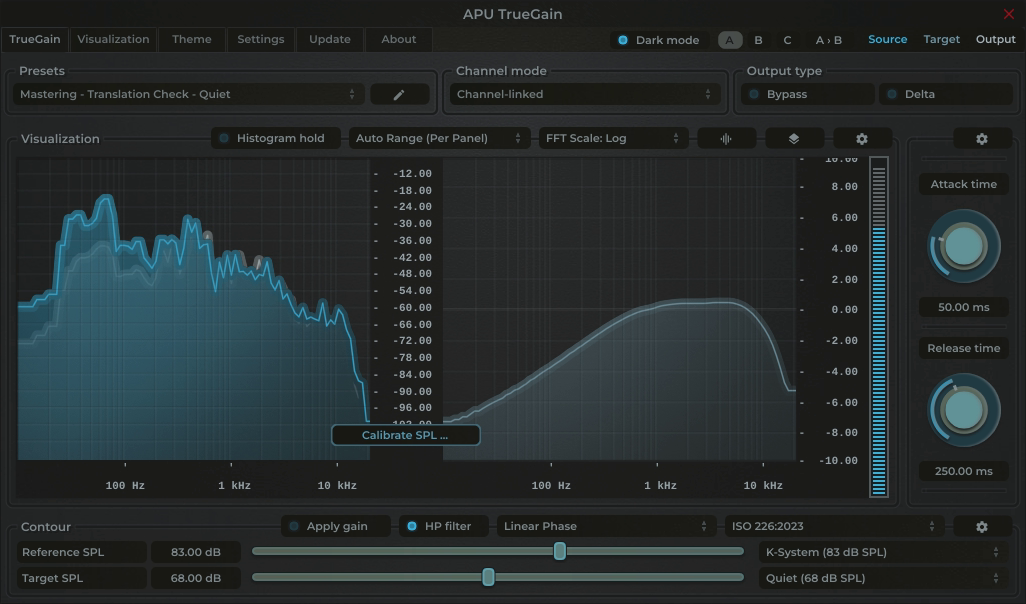Click the Attack time label

964,185
